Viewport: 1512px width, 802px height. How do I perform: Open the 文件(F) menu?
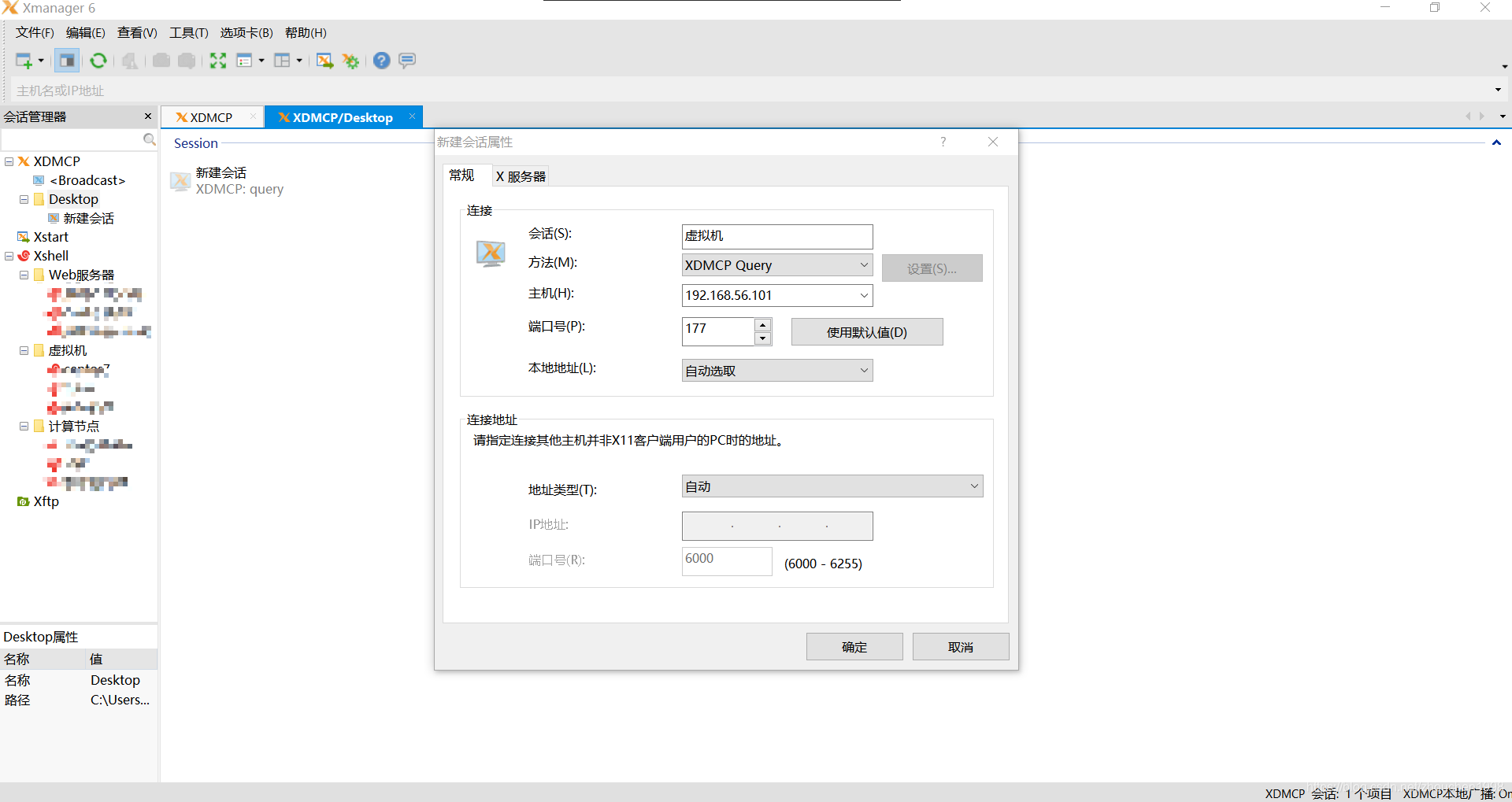[x=35, y=32]
